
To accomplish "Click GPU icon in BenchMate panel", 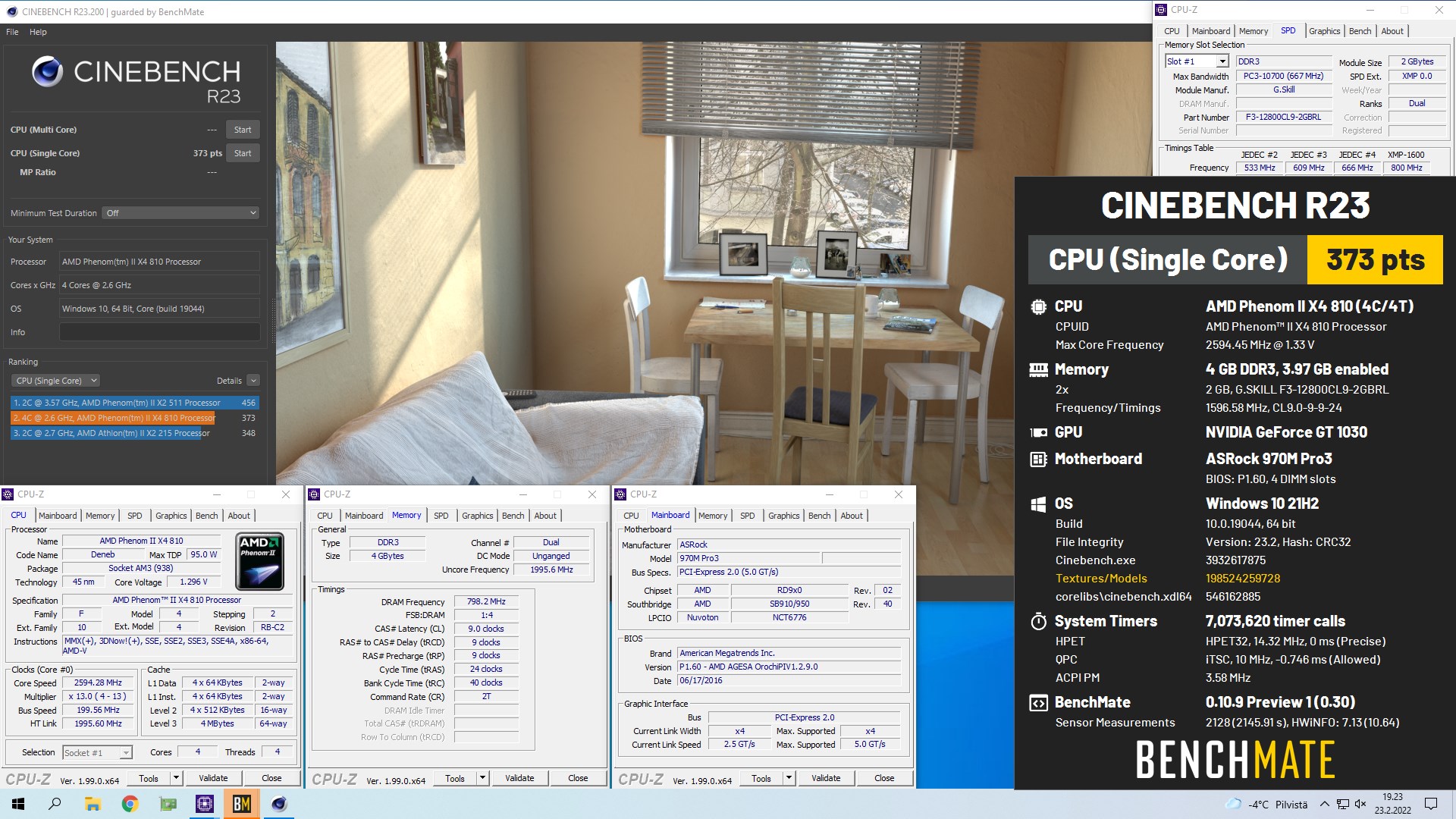I will 1038,432.
